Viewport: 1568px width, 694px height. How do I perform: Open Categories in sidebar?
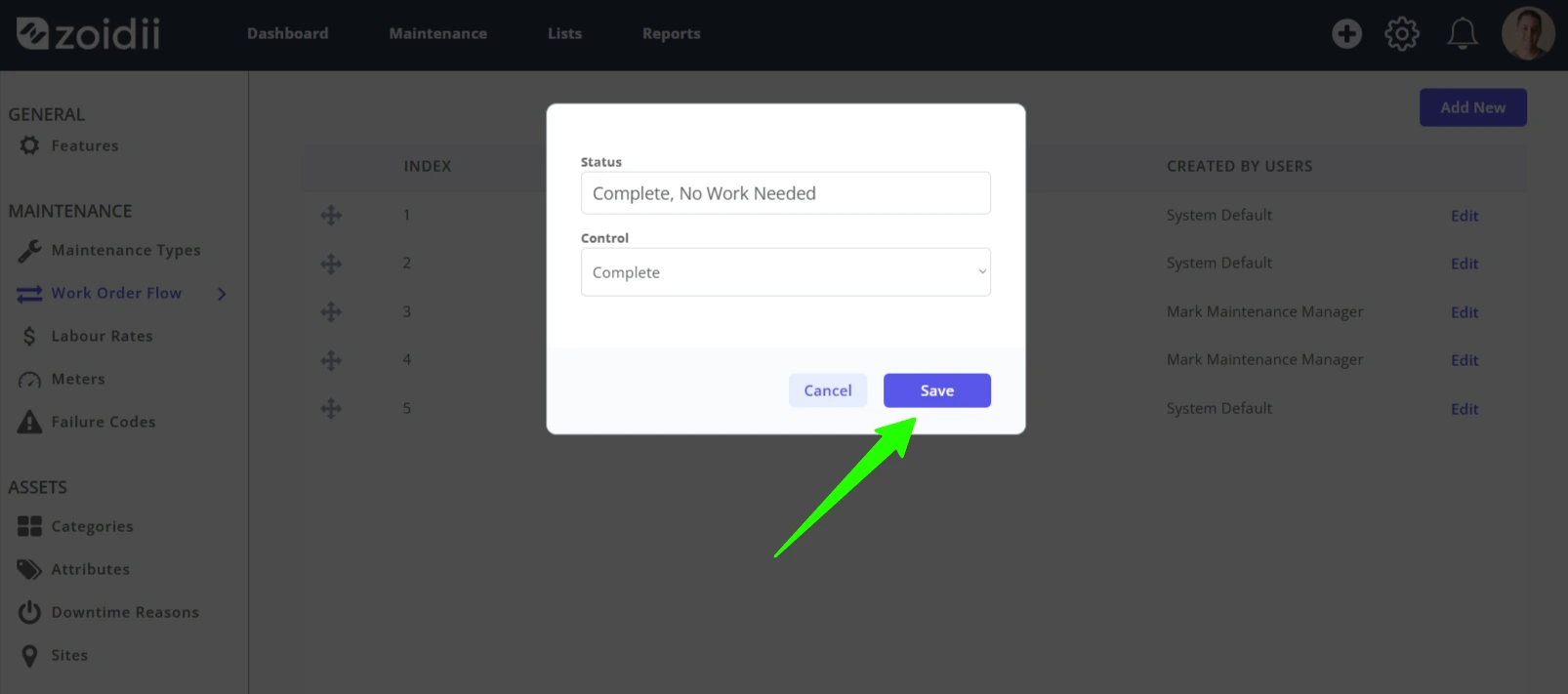pyautogui.click(x=92, y=527)
